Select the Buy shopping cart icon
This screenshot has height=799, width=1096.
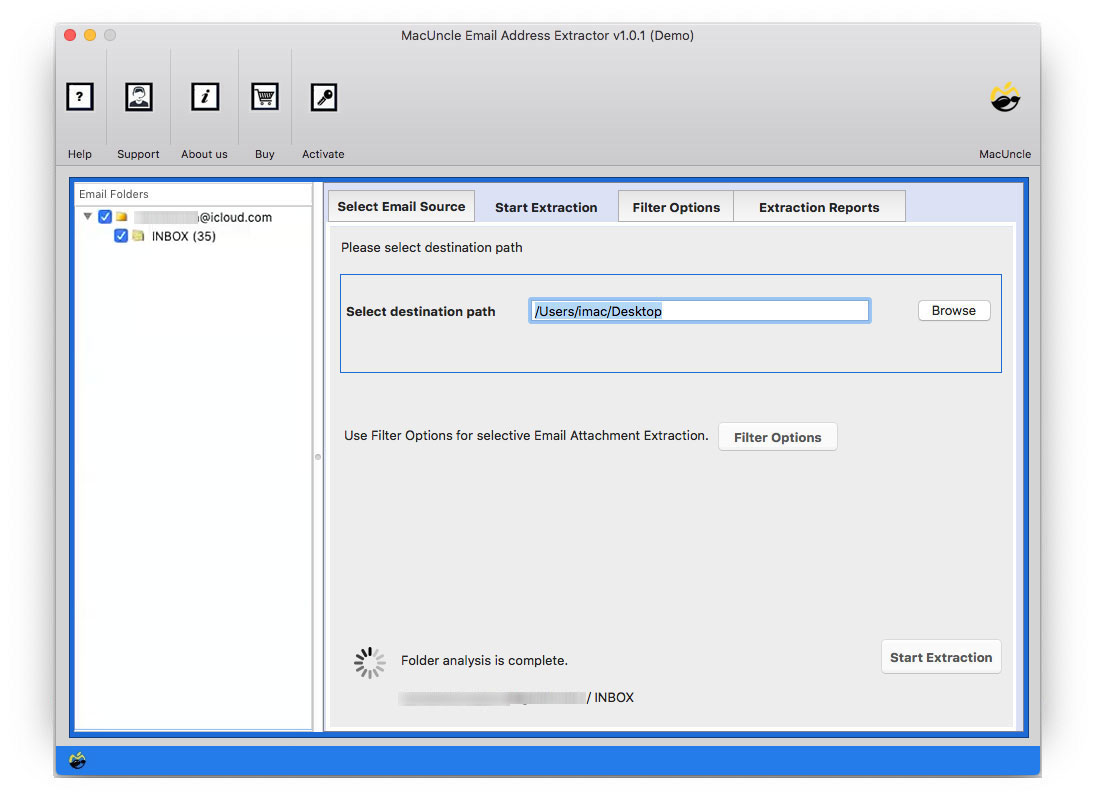264,97
